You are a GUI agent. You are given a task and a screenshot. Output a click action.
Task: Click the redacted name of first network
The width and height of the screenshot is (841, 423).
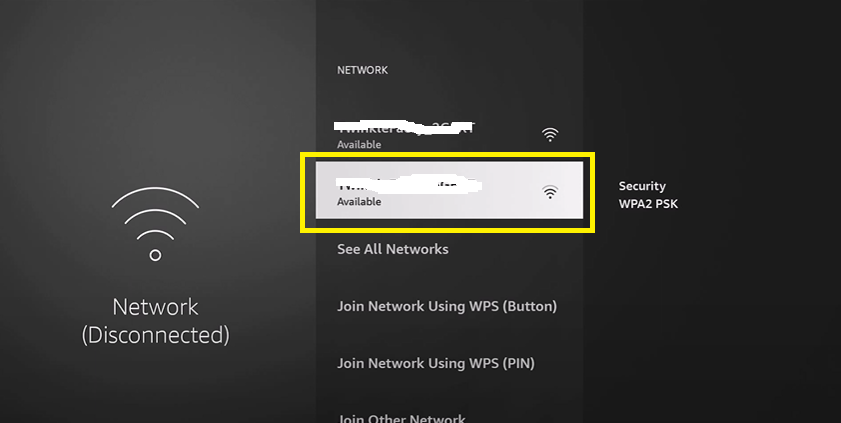pyautogui.click(x=405, y=128)
